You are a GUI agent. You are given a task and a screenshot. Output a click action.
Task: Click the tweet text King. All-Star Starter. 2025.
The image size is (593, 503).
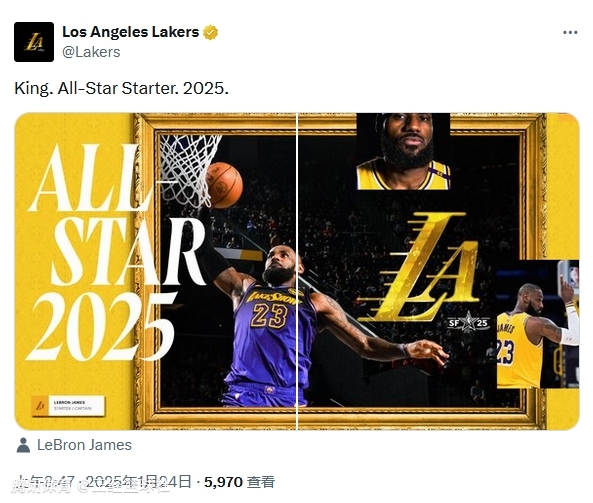click(121, 88)
